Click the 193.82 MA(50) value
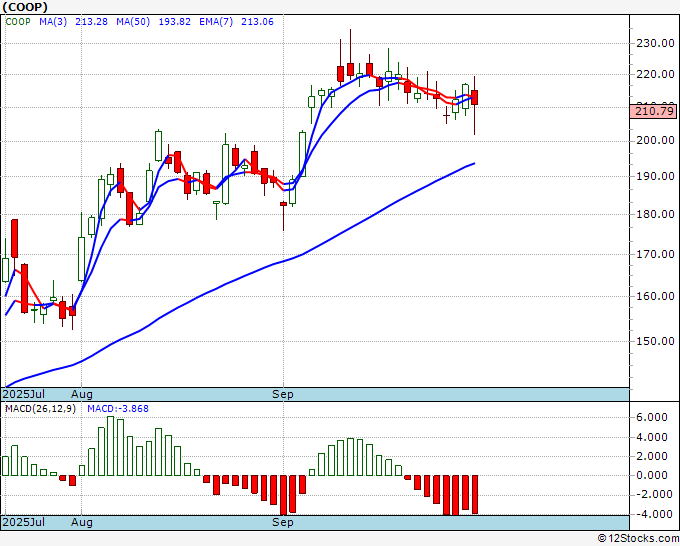The image size is (680, 546). 174,22
